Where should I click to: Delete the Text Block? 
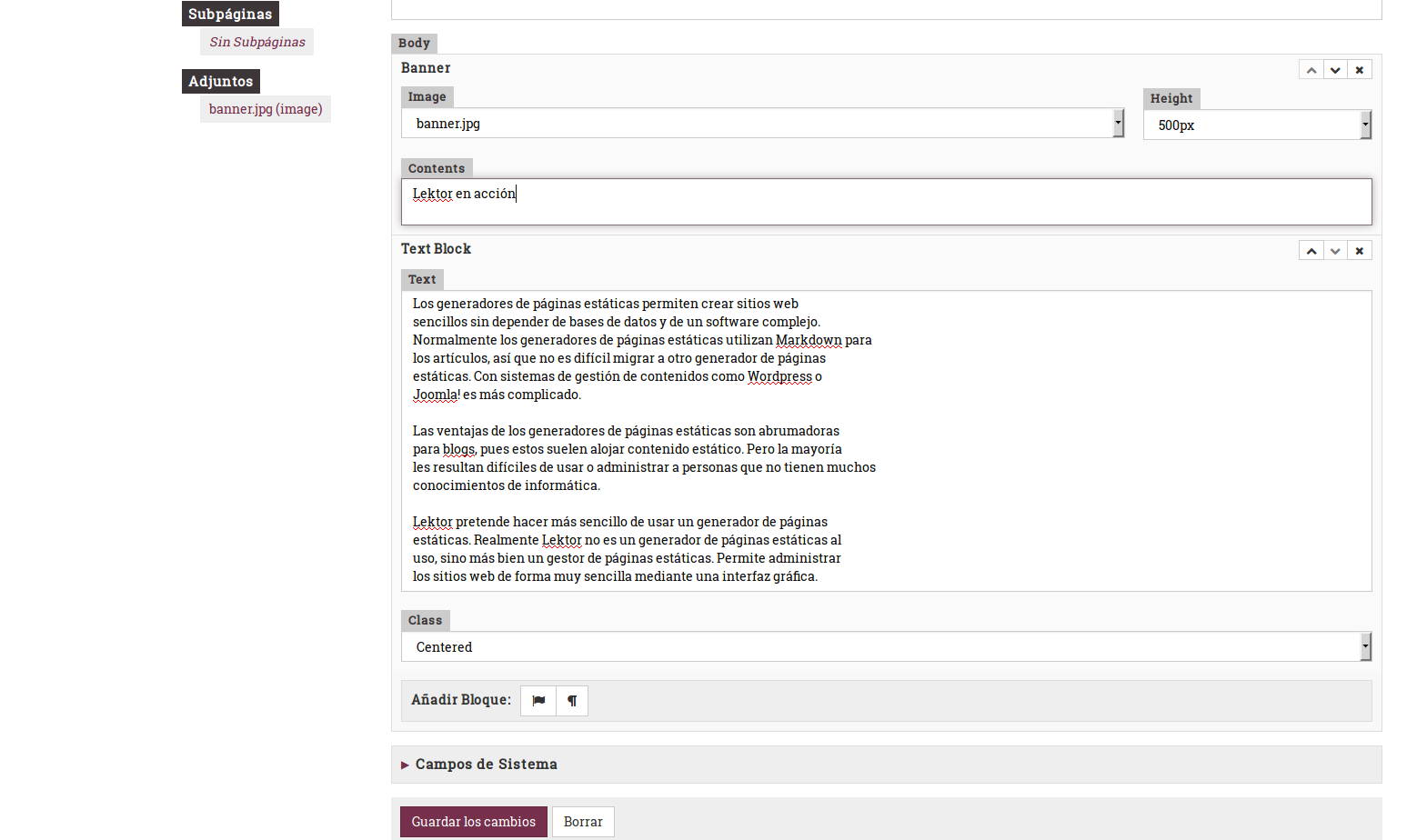tap(1360, 251)
